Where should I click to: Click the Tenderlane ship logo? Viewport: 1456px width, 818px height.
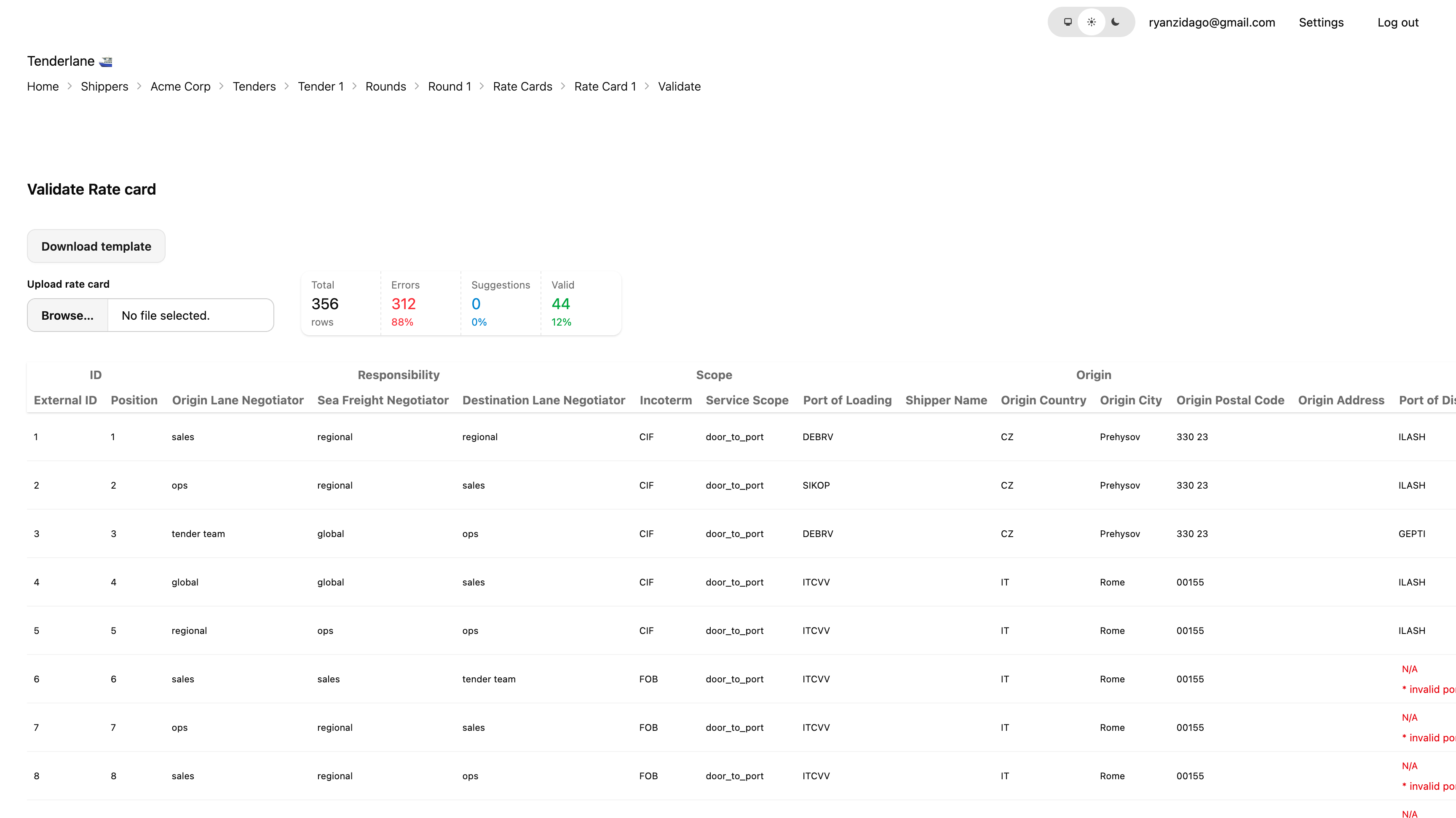click(106, 61)
